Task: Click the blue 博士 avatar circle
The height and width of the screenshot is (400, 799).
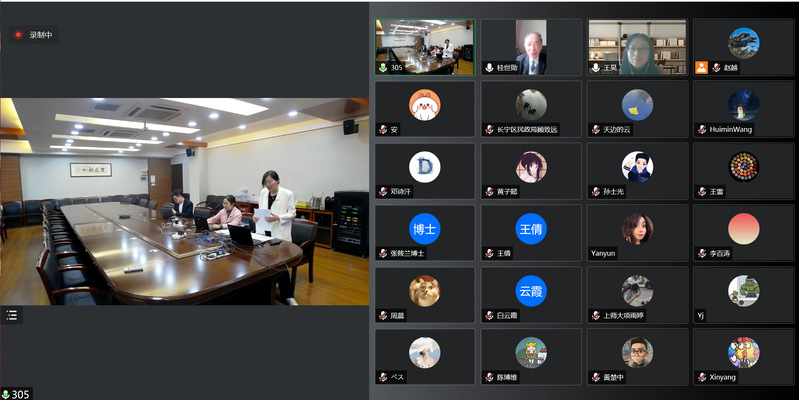Action: [x=425, y=228]
